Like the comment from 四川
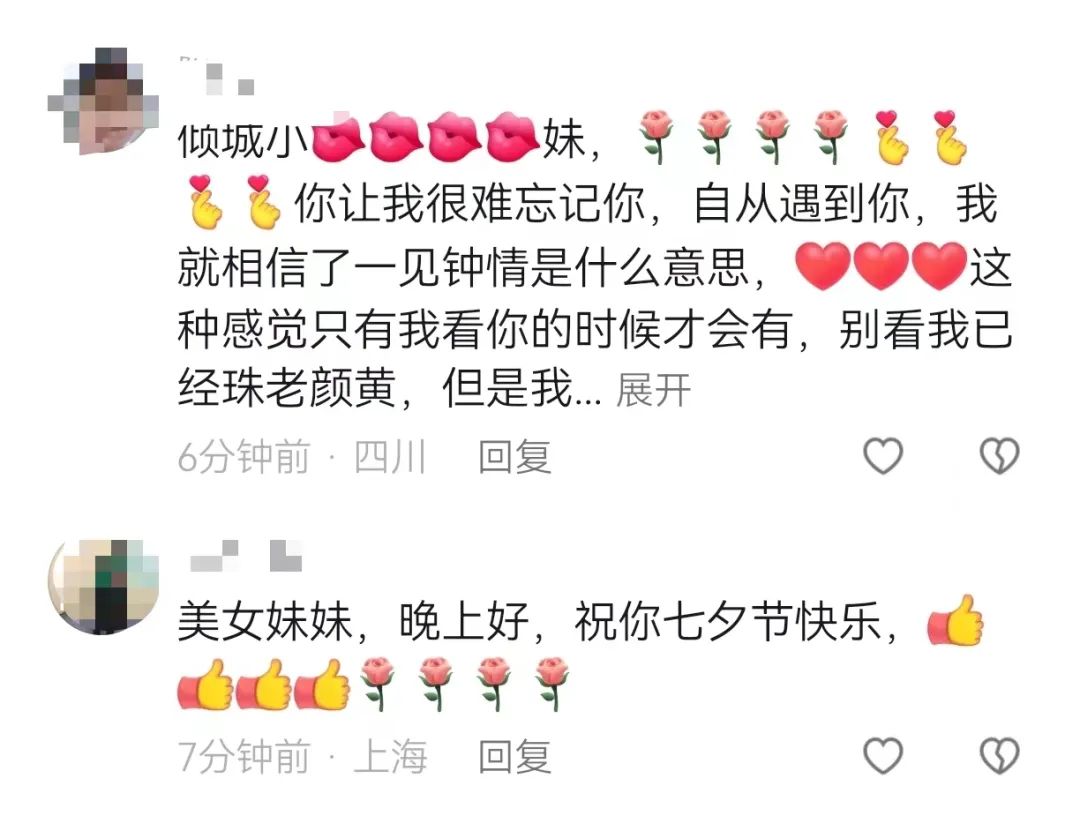The image size is (1080, 816). 883,456
